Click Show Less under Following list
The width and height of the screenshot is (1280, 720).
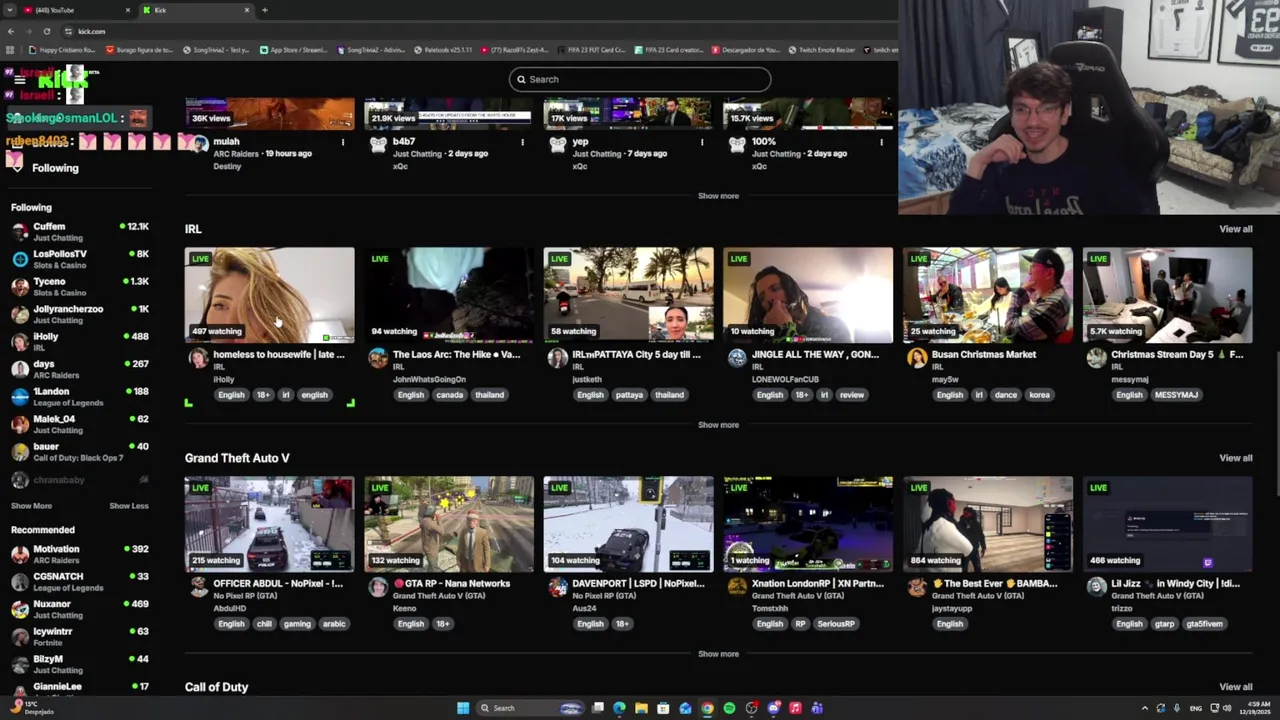pyautogui.click(x=129, y=506)
